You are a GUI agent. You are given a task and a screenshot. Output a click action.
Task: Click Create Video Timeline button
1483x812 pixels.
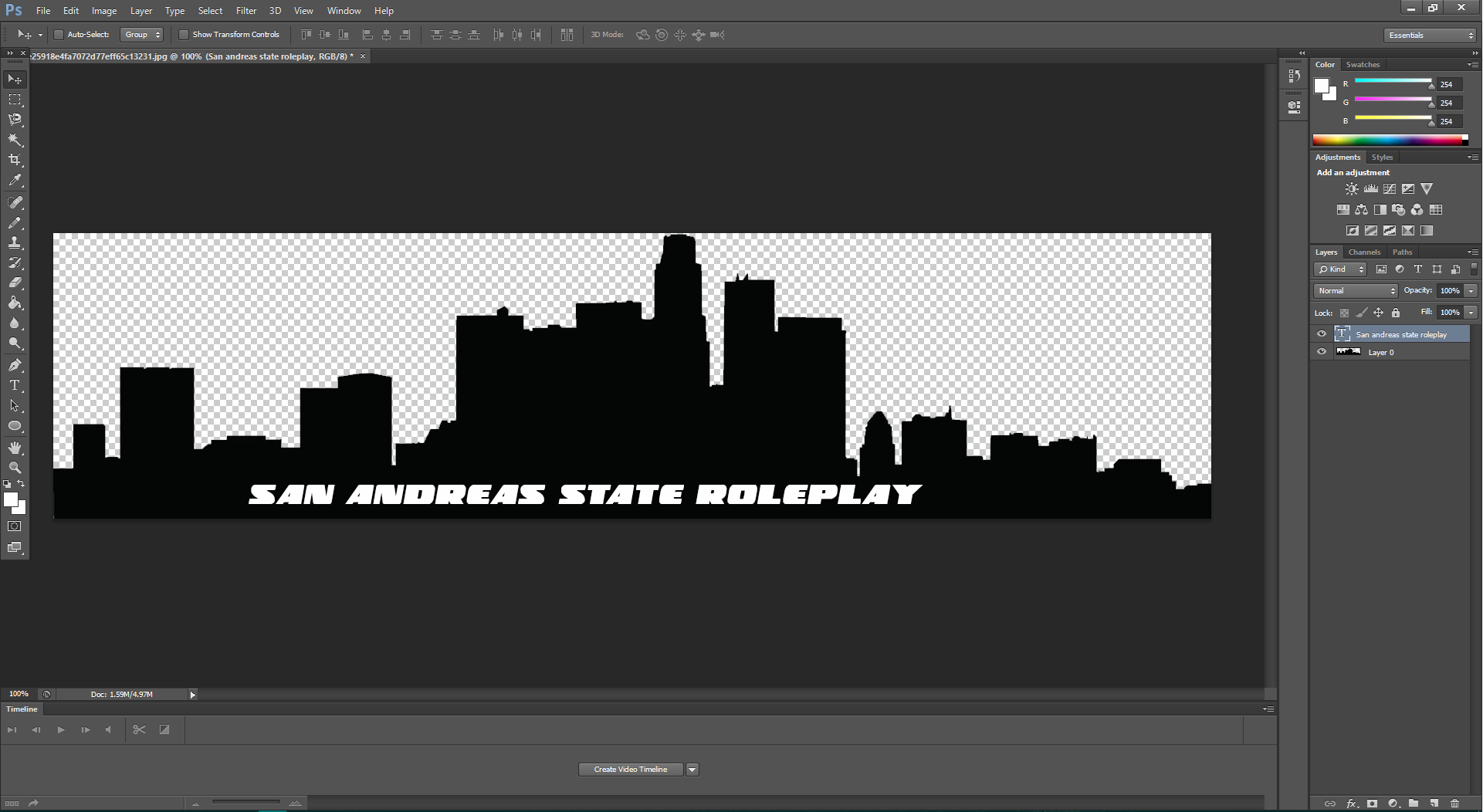(631, 770)
